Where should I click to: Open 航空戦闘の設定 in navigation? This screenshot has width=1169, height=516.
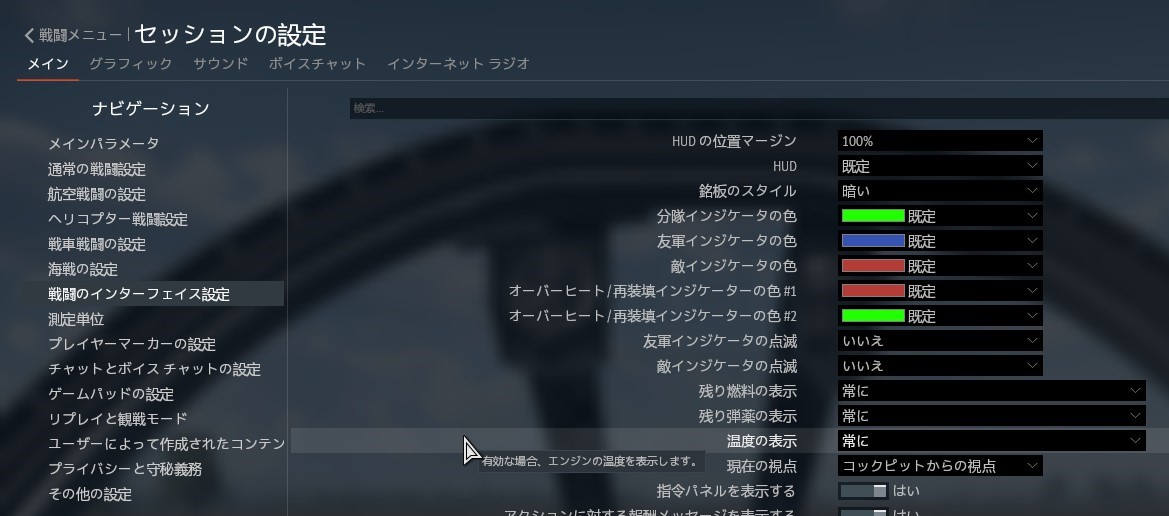click(x=97, y=194)
